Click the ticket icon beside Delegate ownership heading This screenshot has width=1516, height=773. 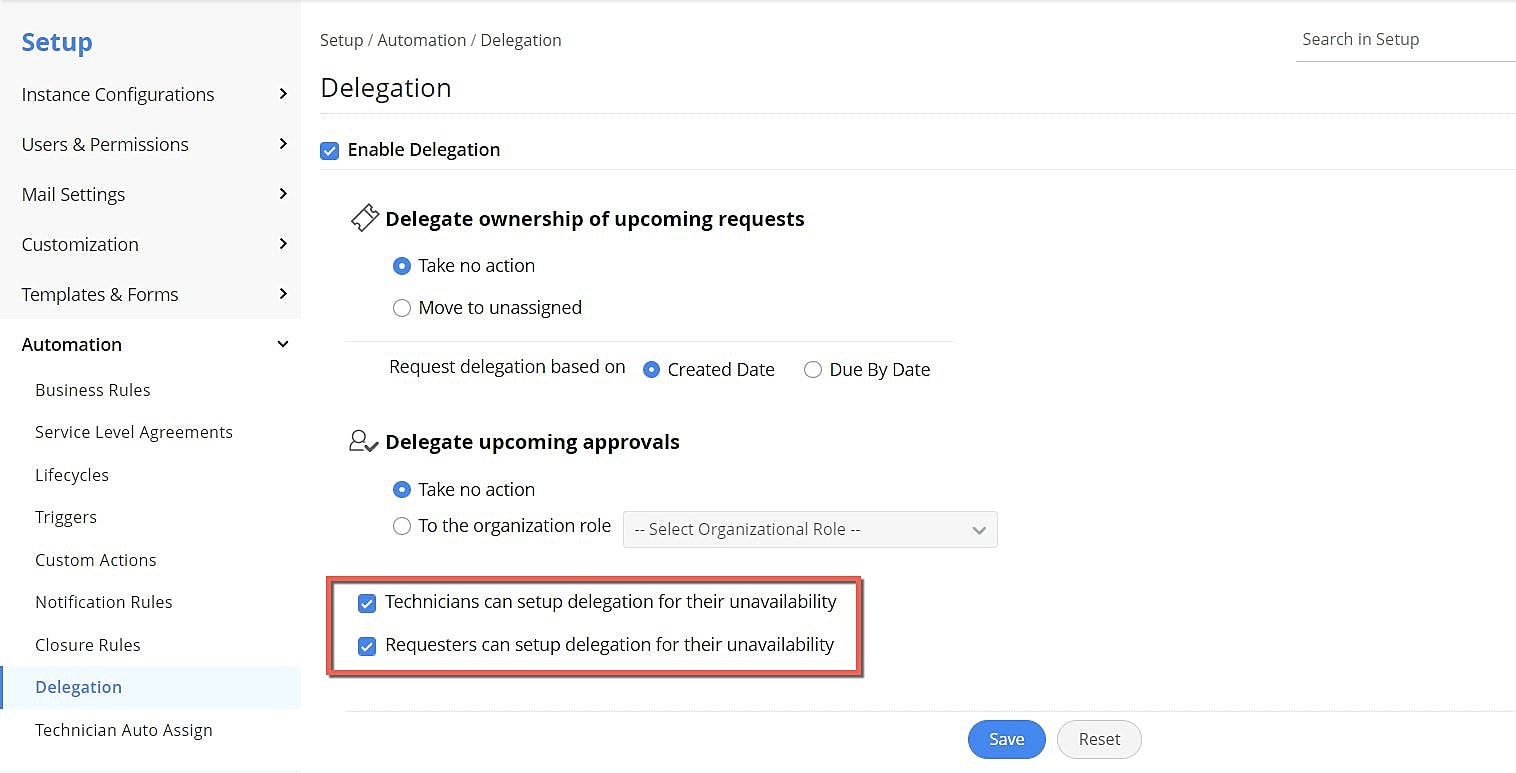click(x=365, y=218)
